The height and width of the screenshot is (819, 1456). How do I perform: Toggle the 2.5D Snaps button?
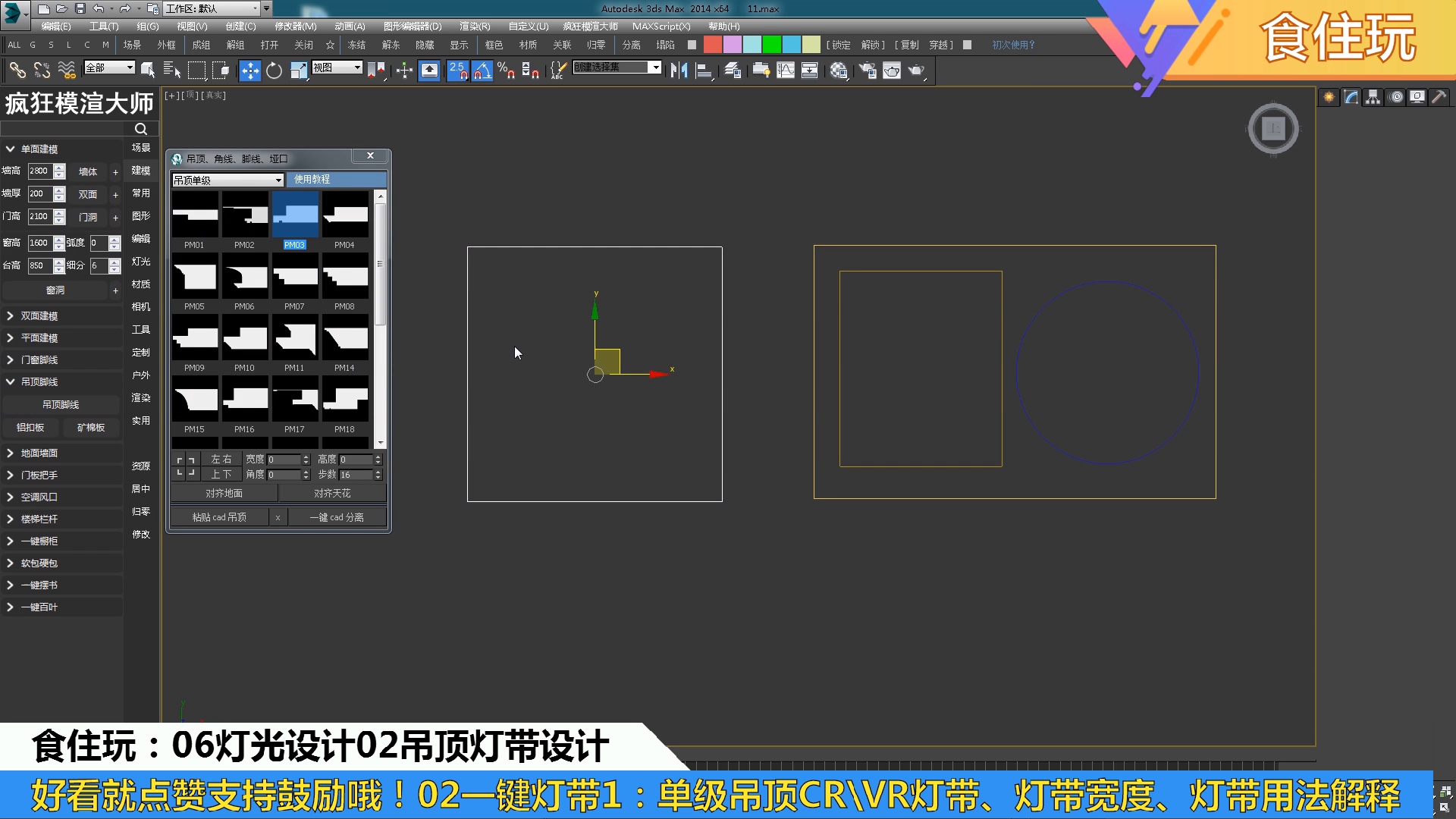pos(457,71)
